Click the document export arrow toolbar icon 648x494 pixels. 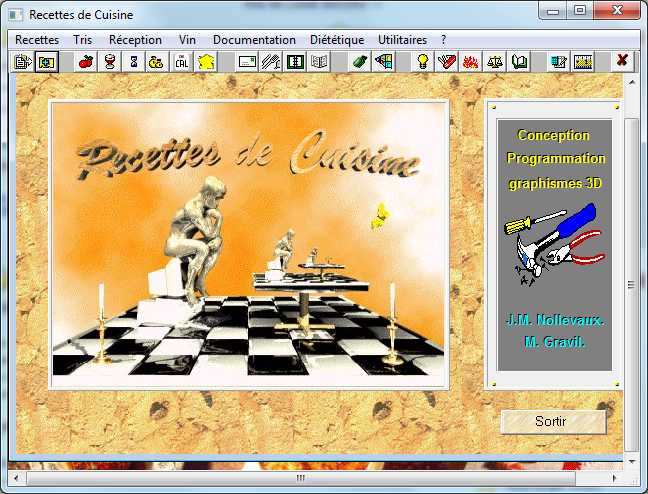[23, 62]
